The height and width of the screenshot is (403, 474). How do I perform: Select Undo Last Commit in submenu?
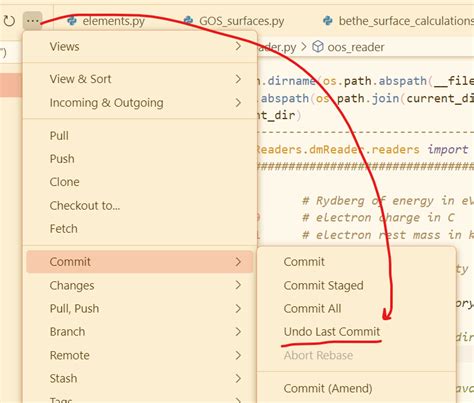[356, 332]
